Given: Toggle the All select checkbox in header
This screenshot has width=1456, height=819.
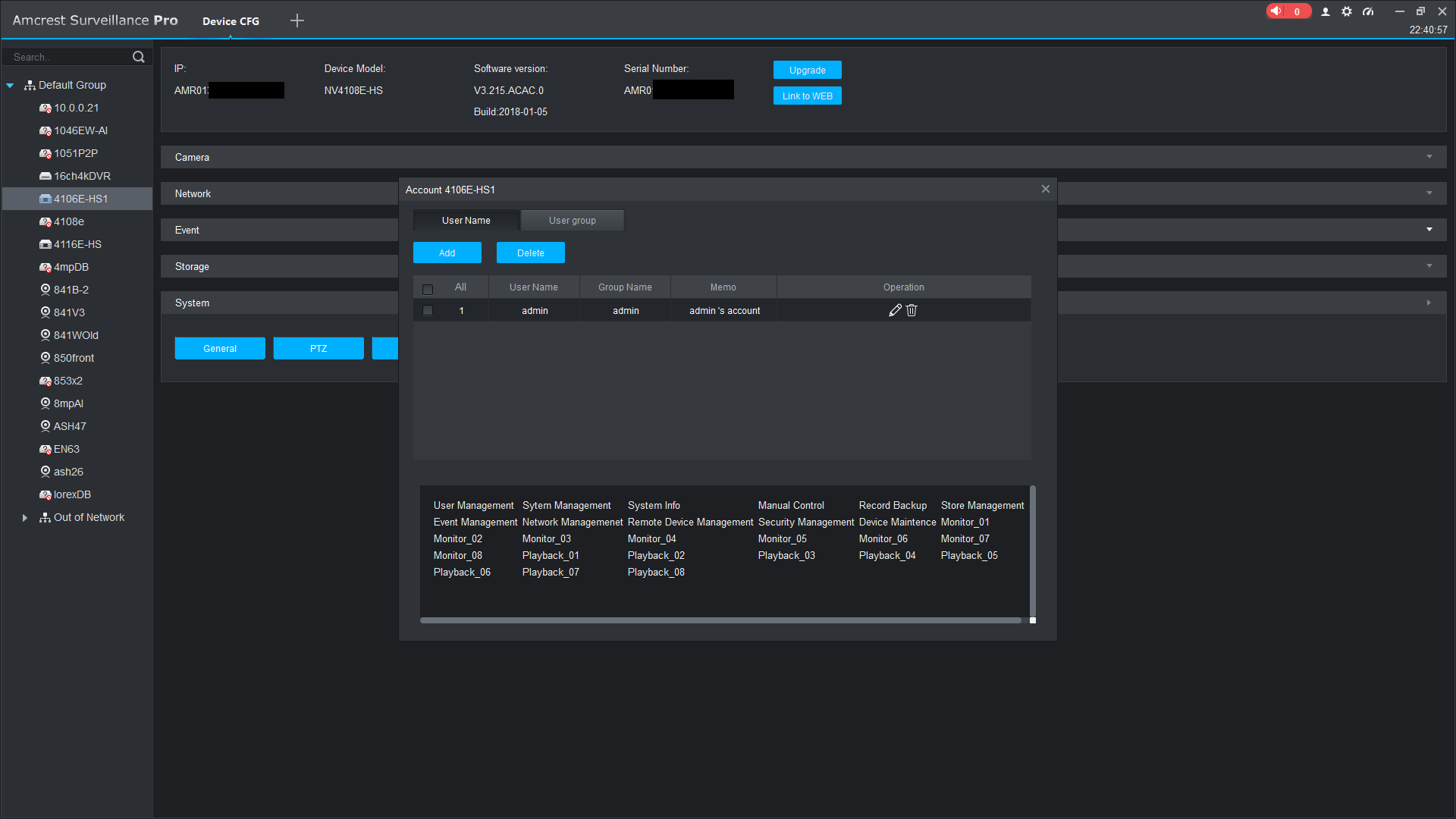Looking at the screenshot, I should (428, 289).
